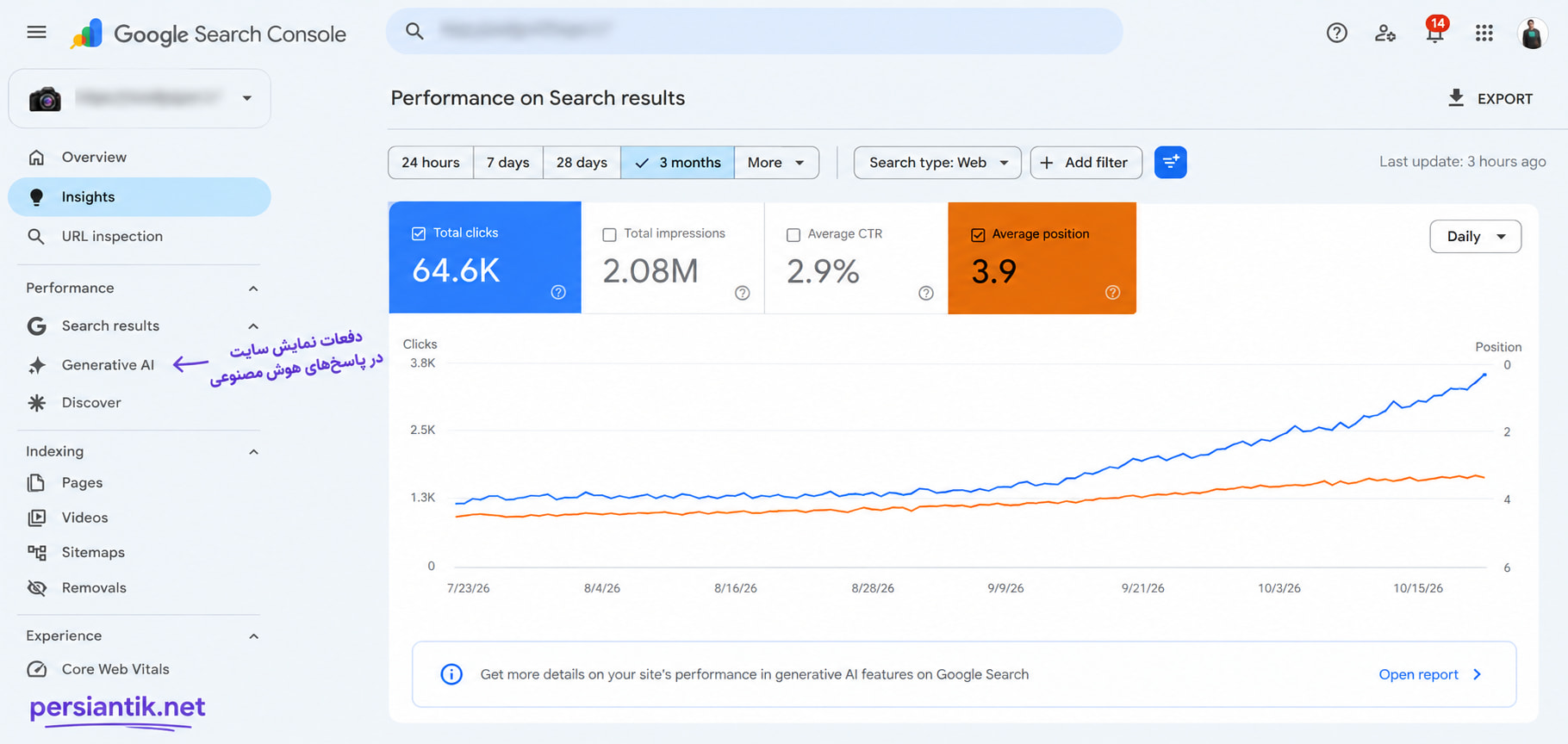
Task: Open the Daily granularity dropdown
Action: click(x=1475, y=237)
